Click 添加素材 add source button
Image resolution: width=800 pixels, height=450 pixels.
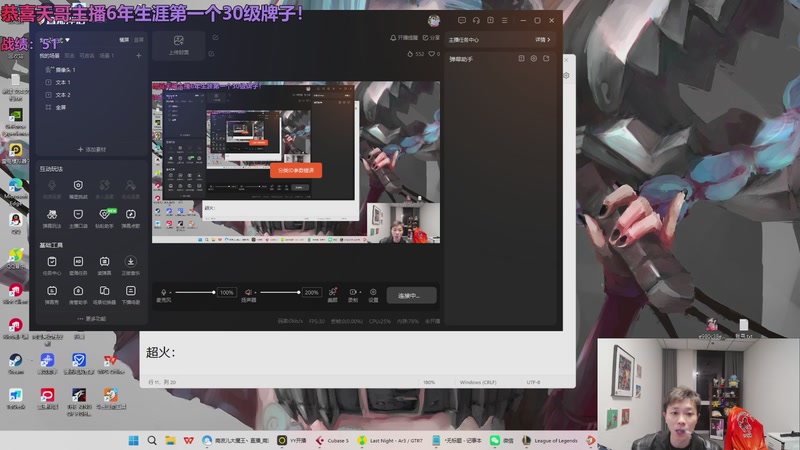(92, 149)
